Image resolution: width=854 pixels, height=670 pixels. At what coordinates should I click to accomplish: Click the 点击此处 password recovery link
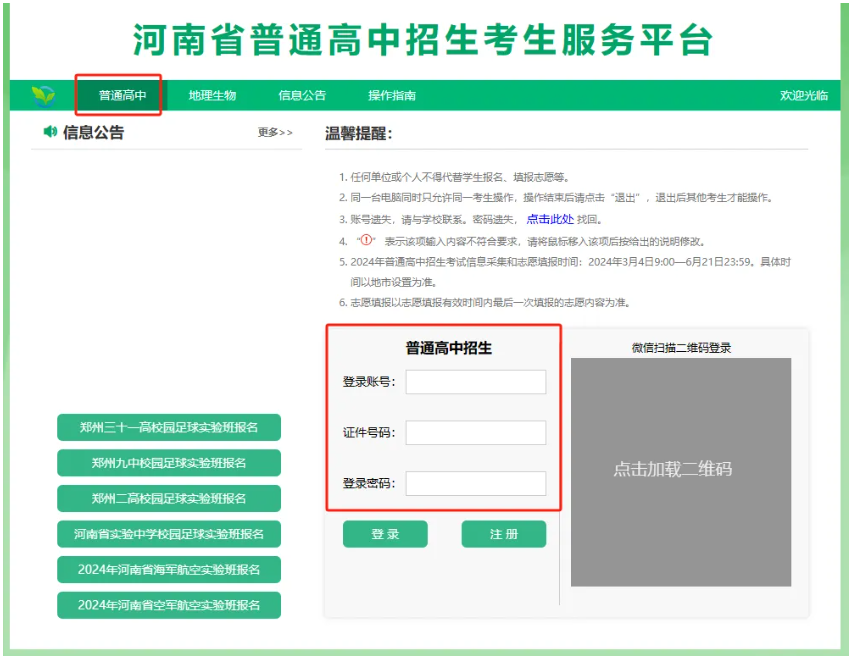[550, 219]
